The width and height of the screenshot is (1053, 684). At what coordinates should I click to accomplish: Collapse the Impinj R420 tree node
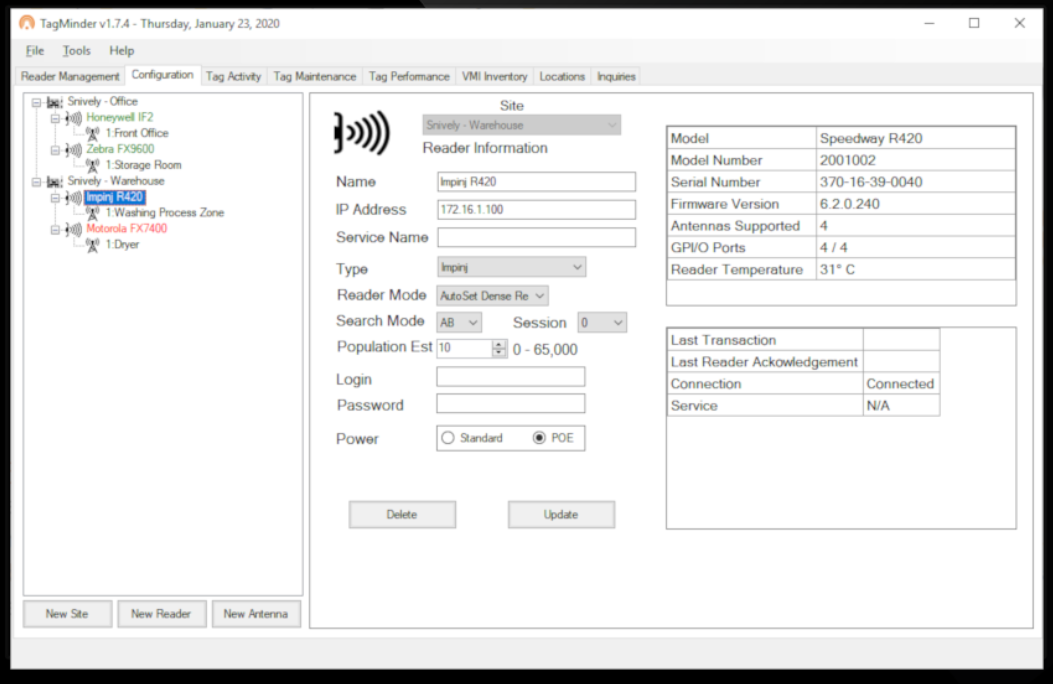55,197
